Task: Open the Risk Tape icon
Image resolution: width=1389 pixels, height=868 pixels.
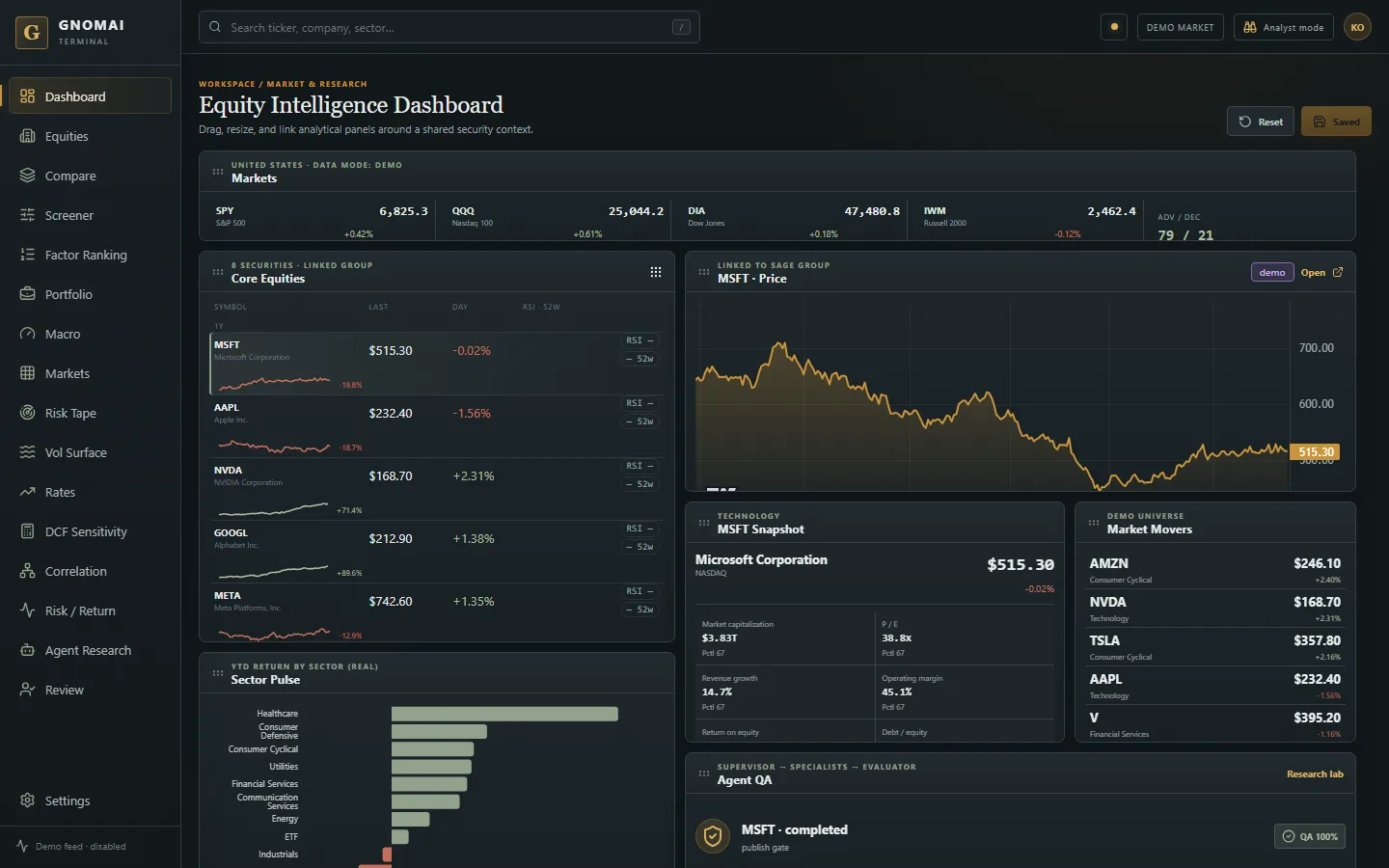Action: (27, 413)
